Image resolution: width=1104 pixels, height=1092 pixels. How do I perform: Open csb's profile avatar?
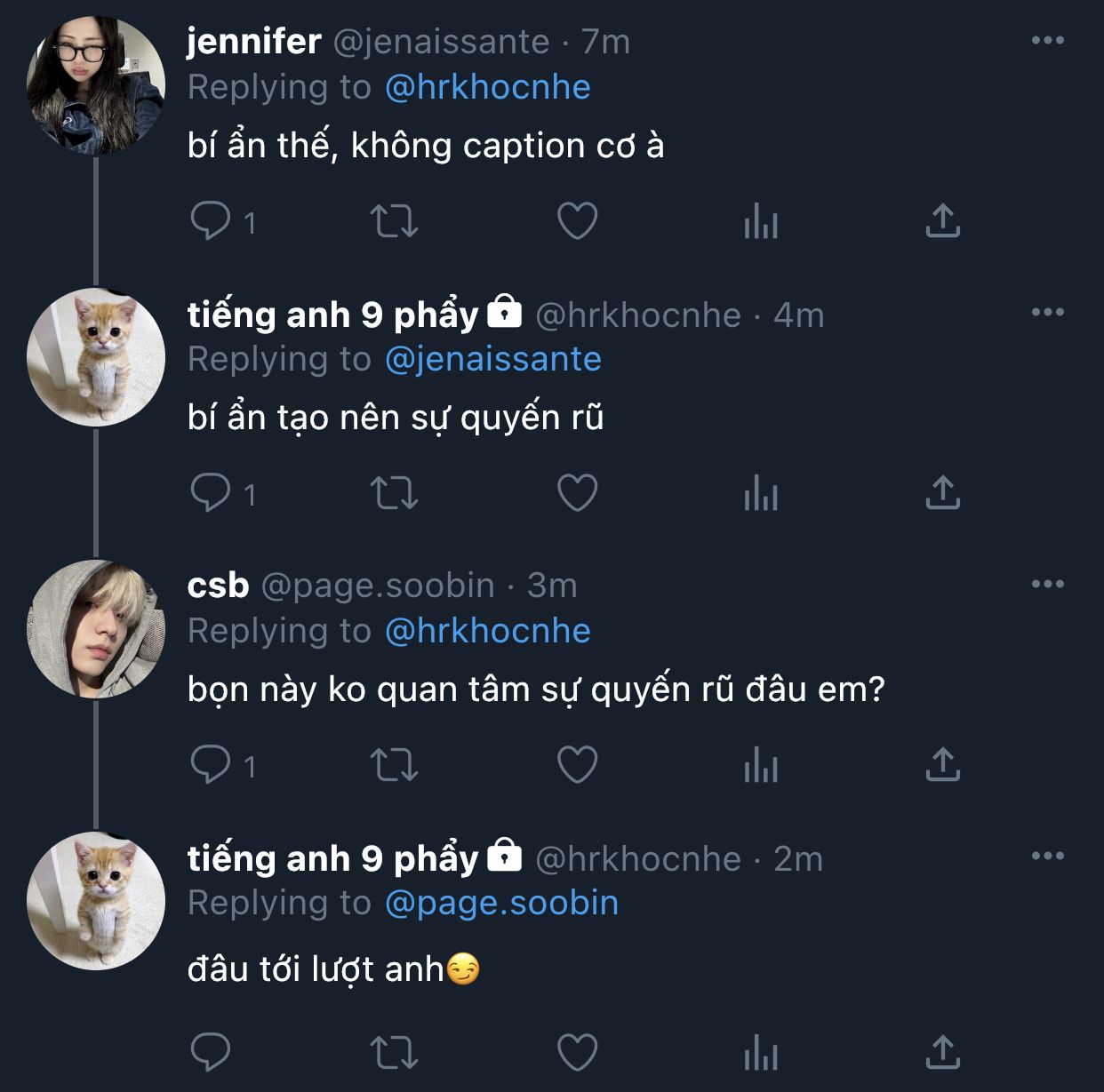(x=96, y=629)
